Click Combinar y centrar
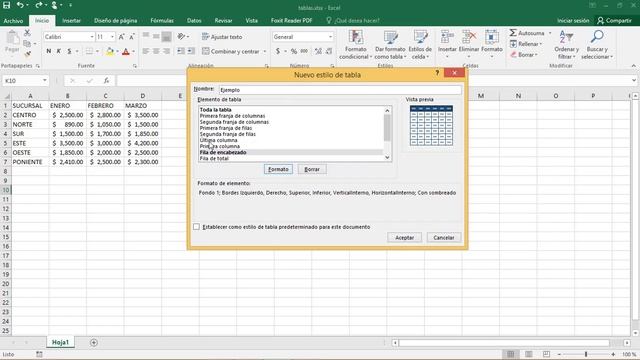The height and width of the screenshot is (360, 640). pyautogui.click(x=231, y=51)
